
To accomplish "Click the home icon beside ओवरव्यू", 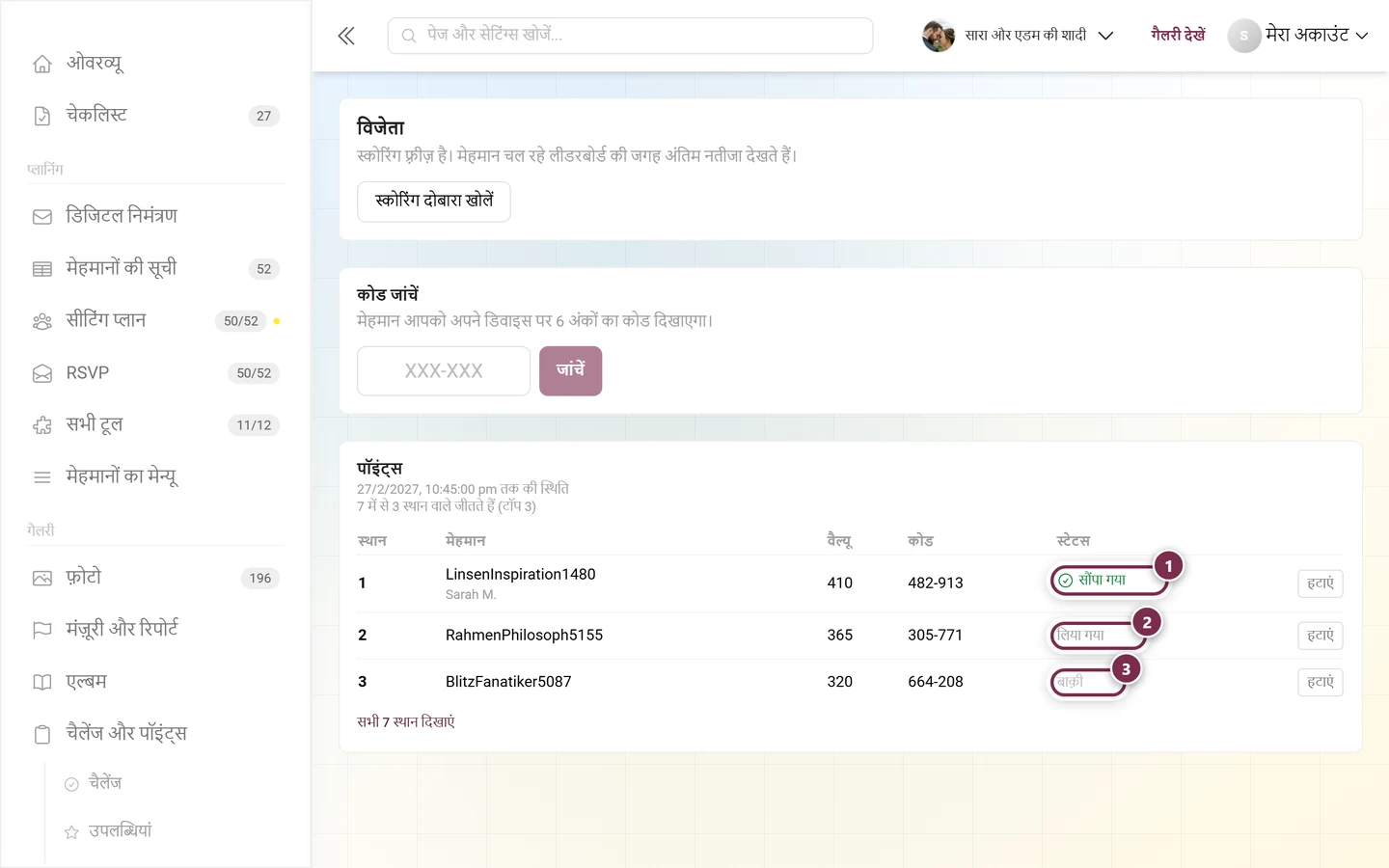I will tap(42, 65).
